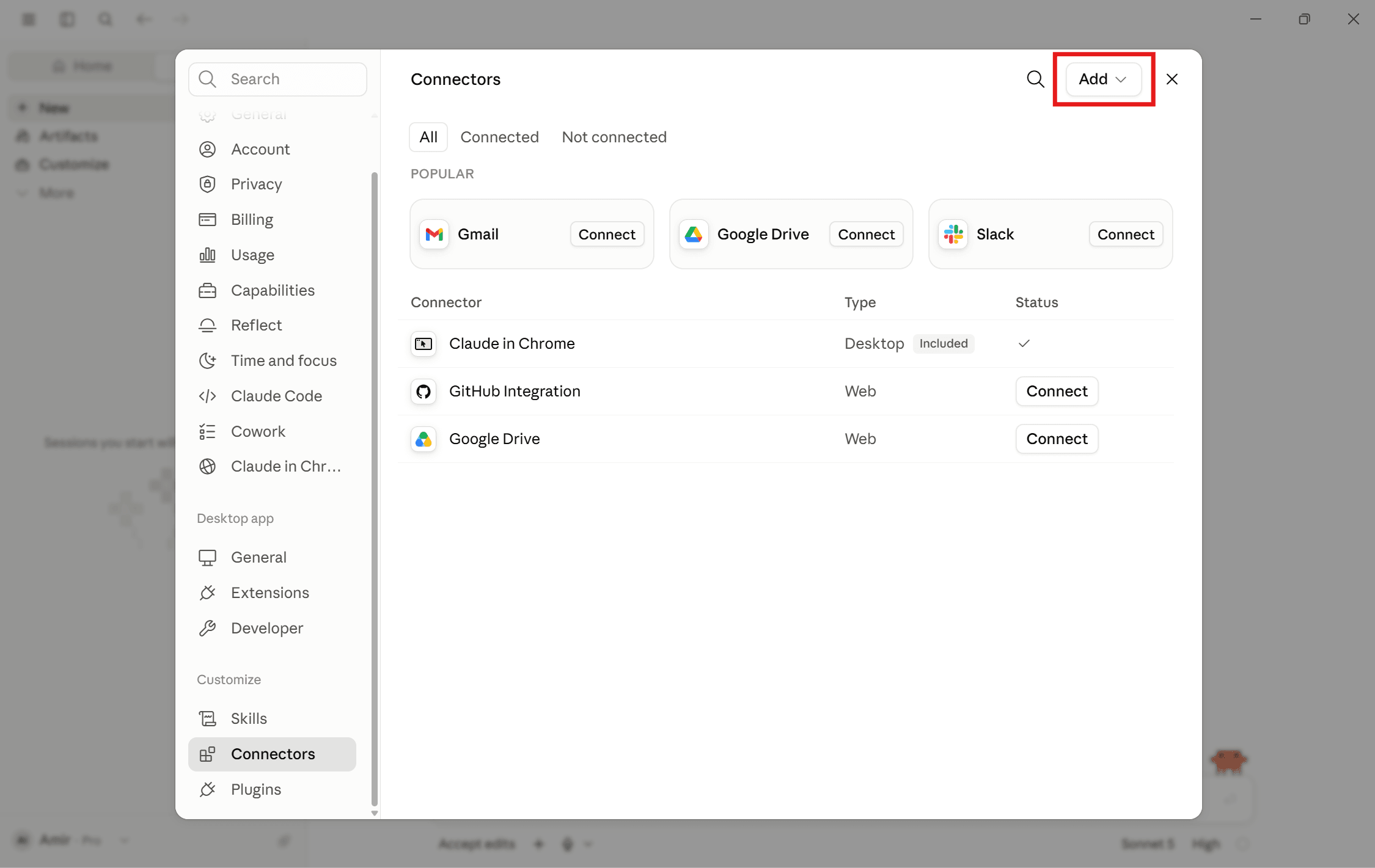Click the Account person icon in sidebar

click(207, 149)
